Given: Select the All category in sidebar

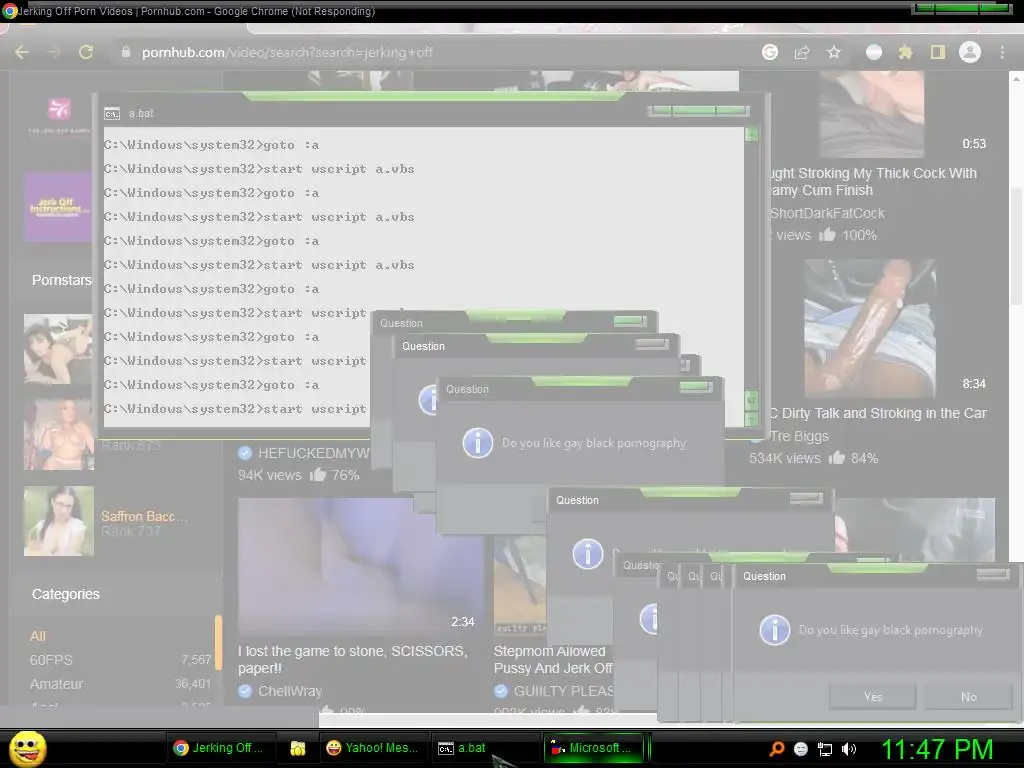Looking at the screenshot, I should pos(38,636).
